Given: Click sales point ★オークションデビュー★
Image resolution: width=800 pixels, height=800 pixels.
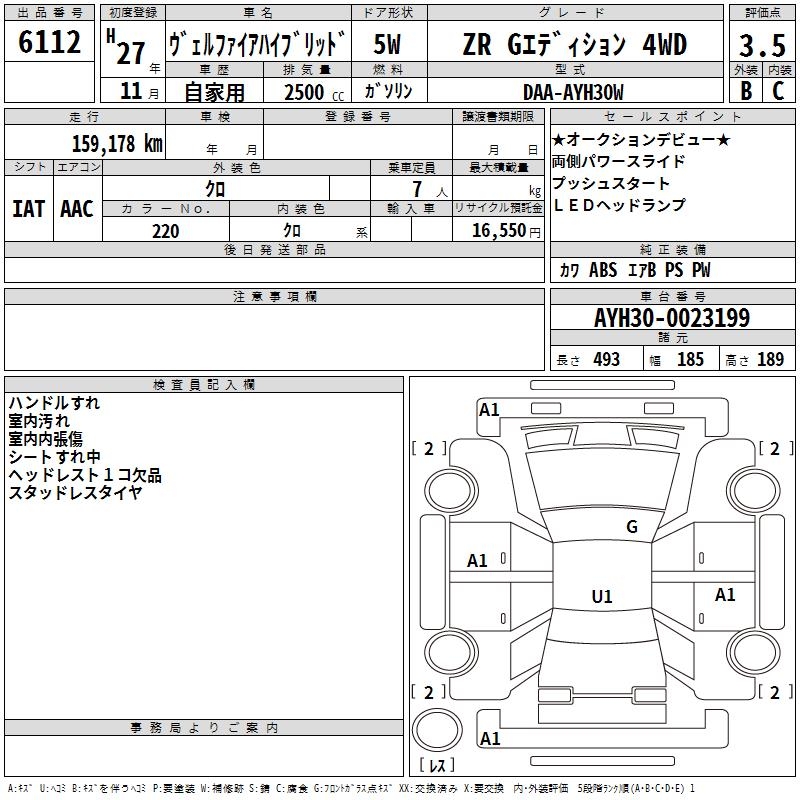Looking at the screenshot, I should [x=641, y=139].
